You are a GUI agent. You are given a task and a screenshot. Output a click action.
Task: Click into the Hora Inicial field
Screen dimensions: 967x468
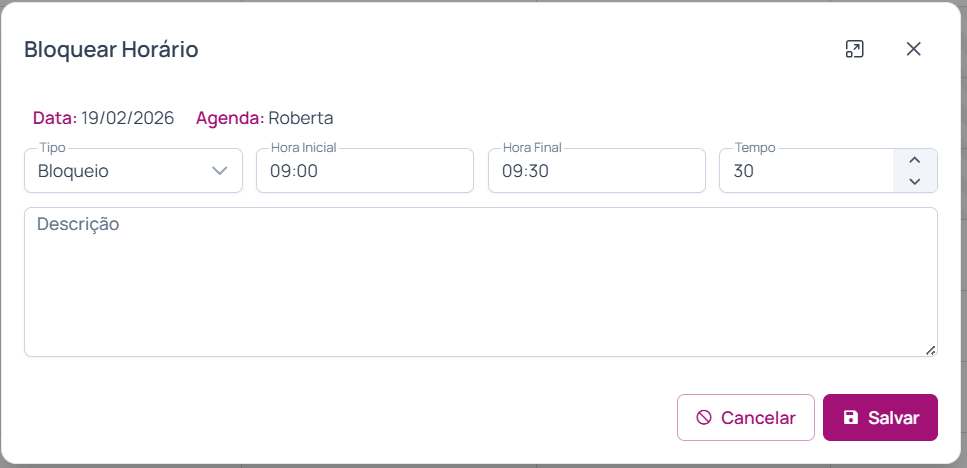pos(364,171)
